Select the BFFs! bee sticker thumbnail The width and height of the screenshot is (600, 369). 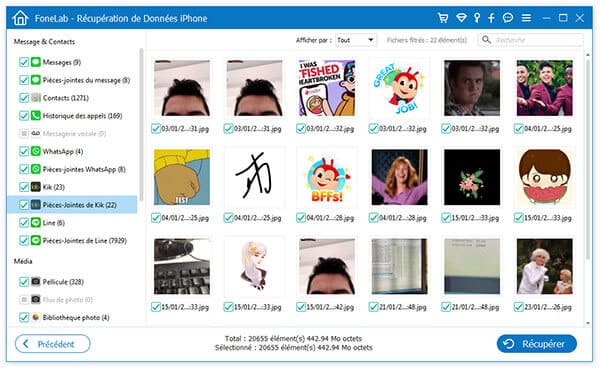[x=327, y=177]
